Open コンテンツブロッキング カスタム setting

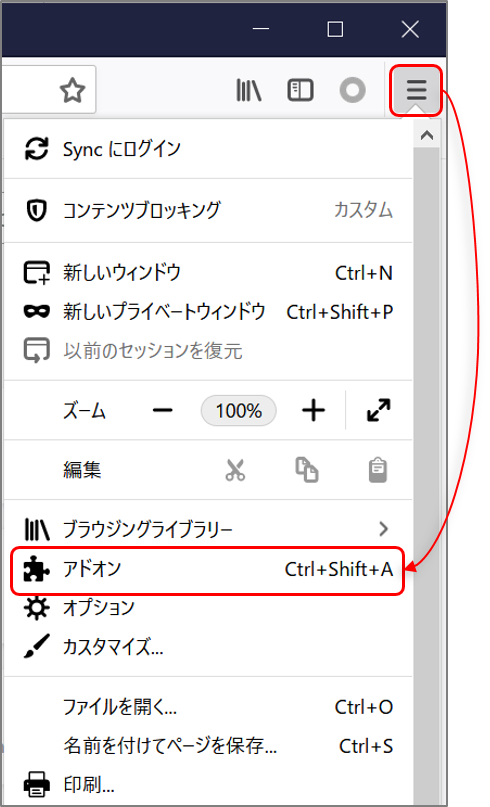[x=208, y=210]
